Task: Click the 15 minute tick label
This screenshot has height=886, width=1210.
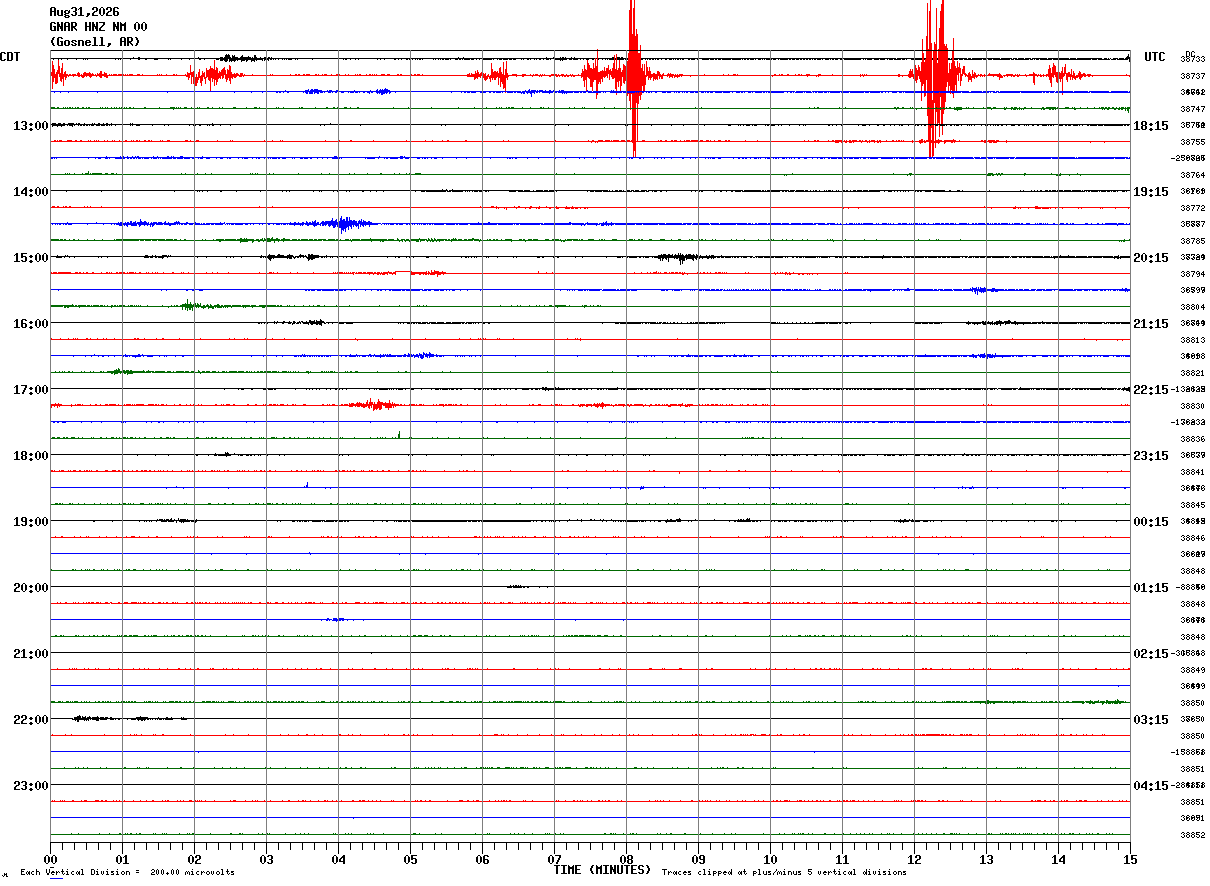Action: (1130, 859)
